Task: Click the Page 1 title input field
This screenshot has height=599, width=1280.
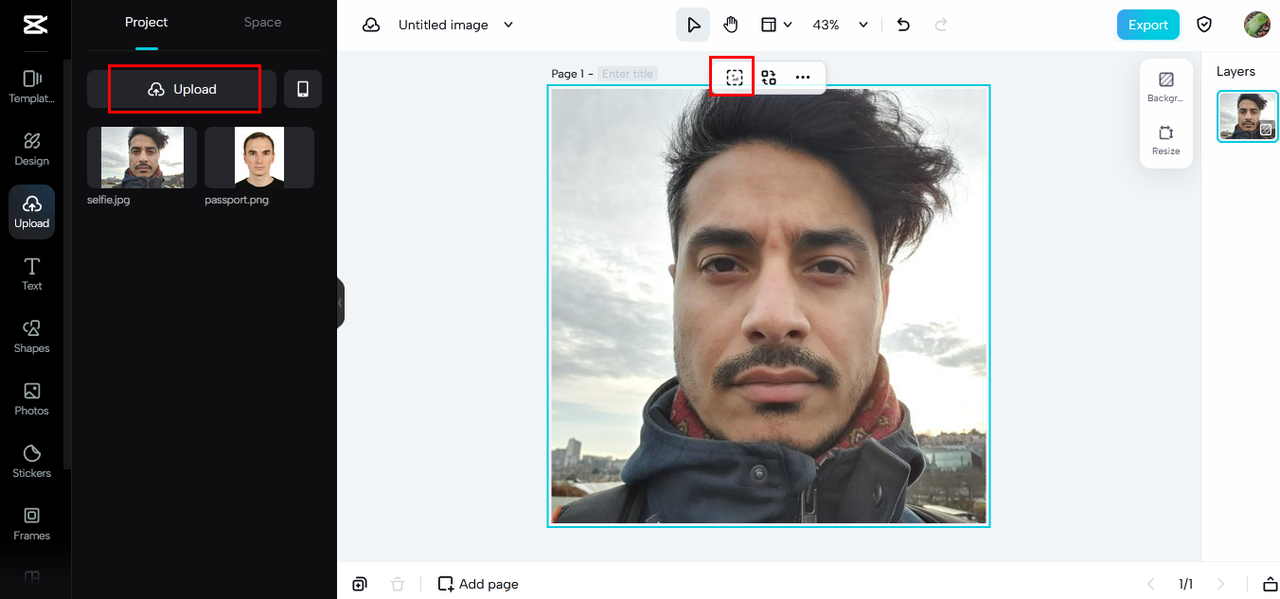Action: click(x=628, y=74)
